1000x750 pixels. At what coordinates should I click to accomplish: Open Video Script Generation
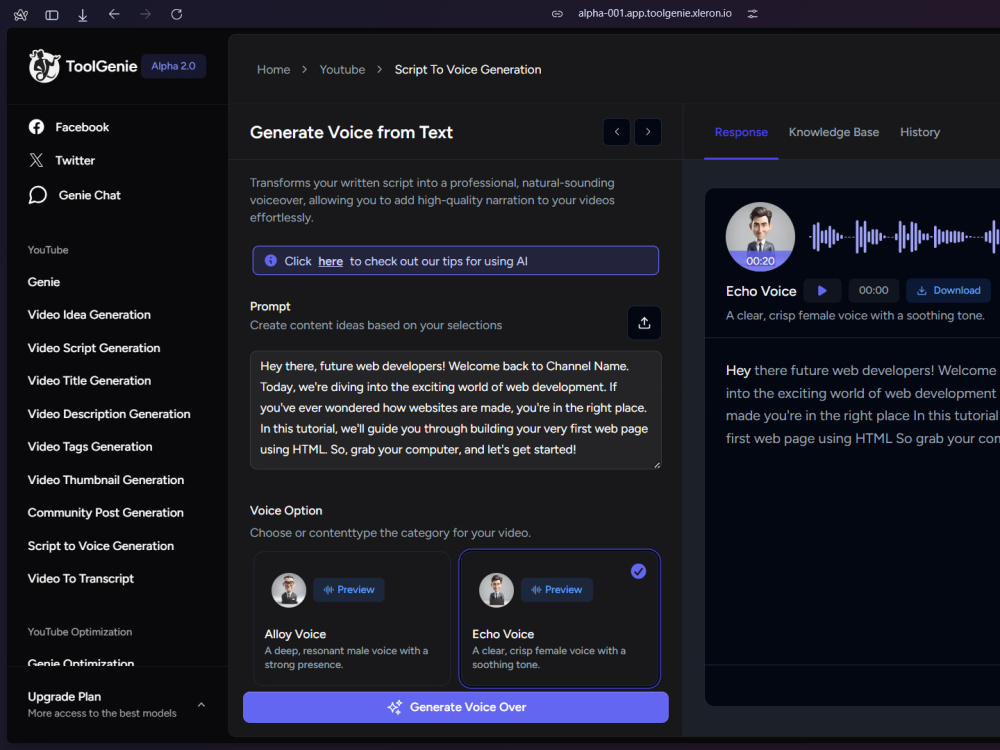click(x=94, y=348)
